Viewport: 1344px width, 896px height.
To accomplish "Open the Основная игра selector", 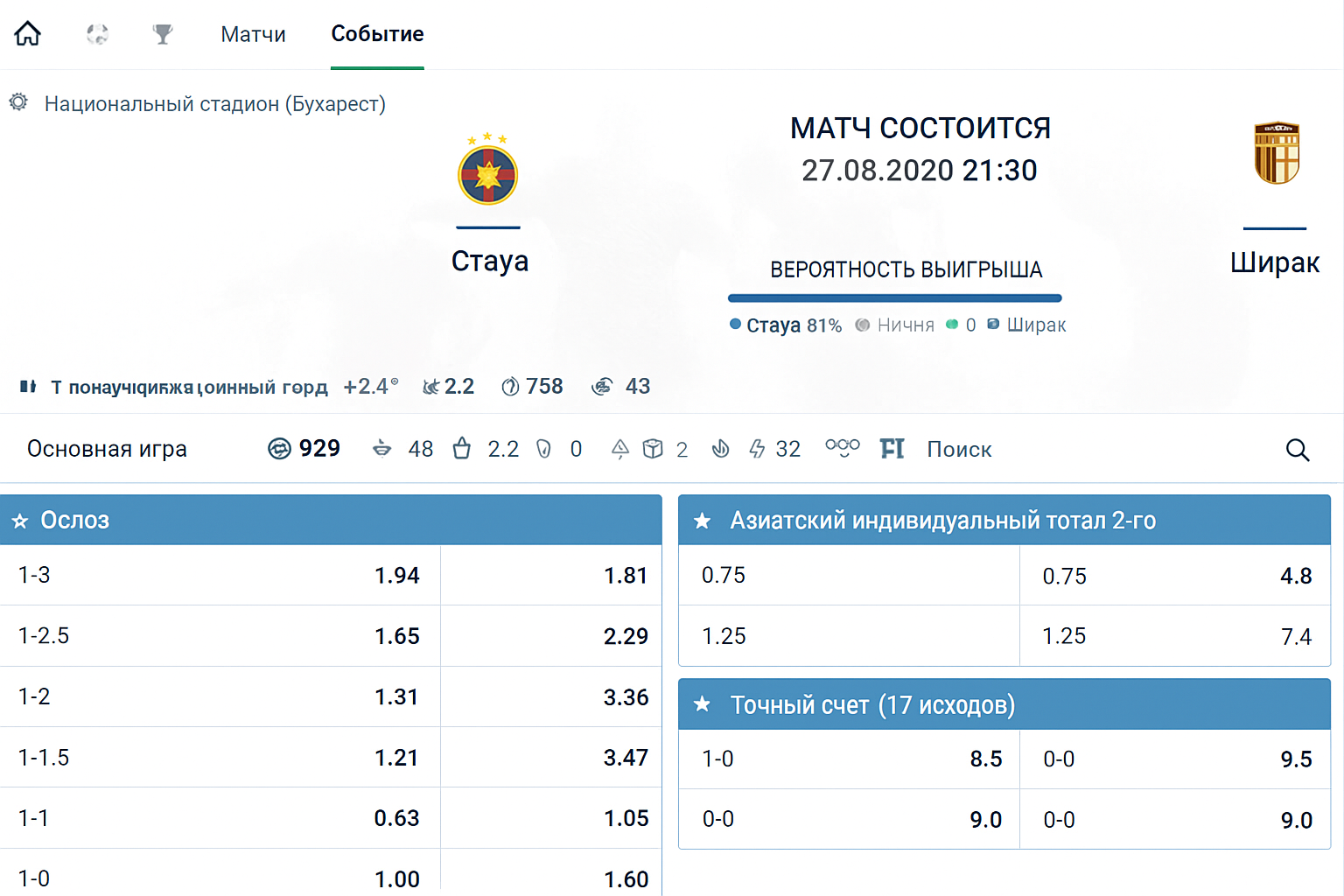I will (107, 449).
